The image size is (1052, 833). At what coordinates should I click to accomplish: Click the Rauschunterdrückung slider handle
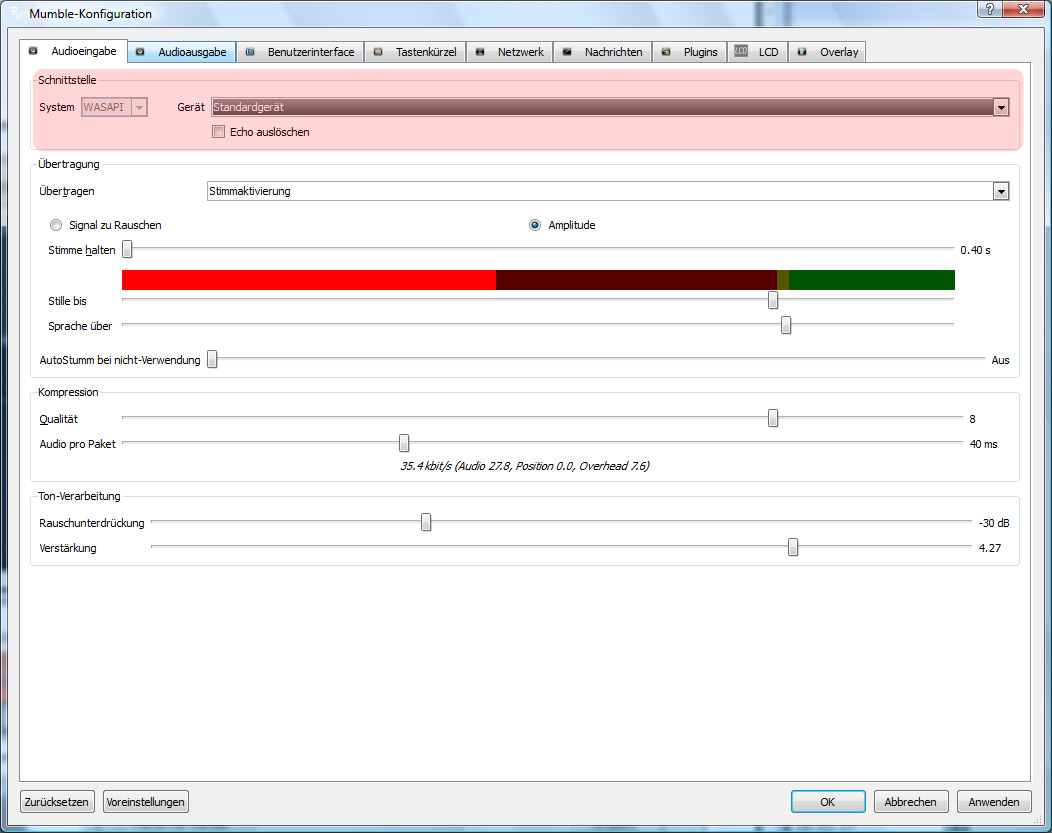click(x=426, y=522)
